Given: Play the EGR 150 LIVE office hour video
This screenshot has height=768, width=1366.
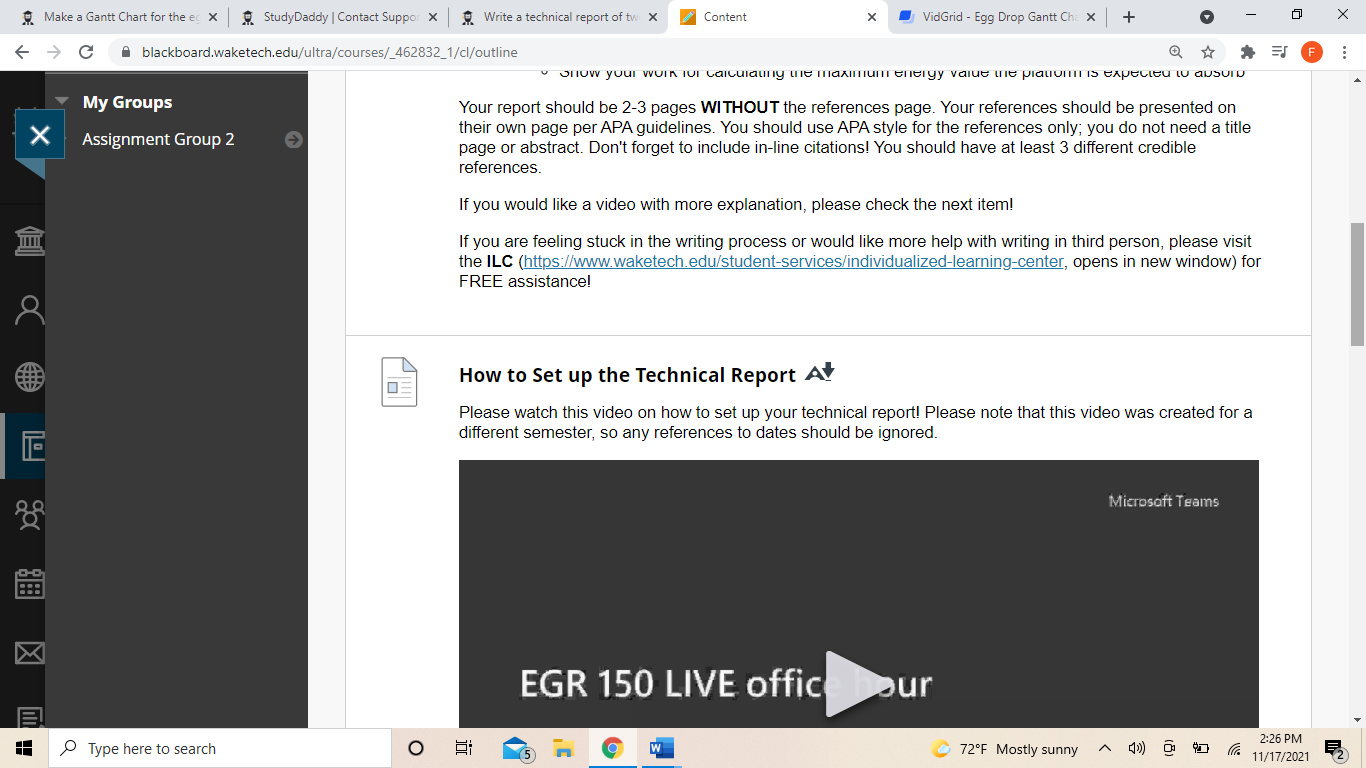Looking at the screenshot, I should click(855, 685).
